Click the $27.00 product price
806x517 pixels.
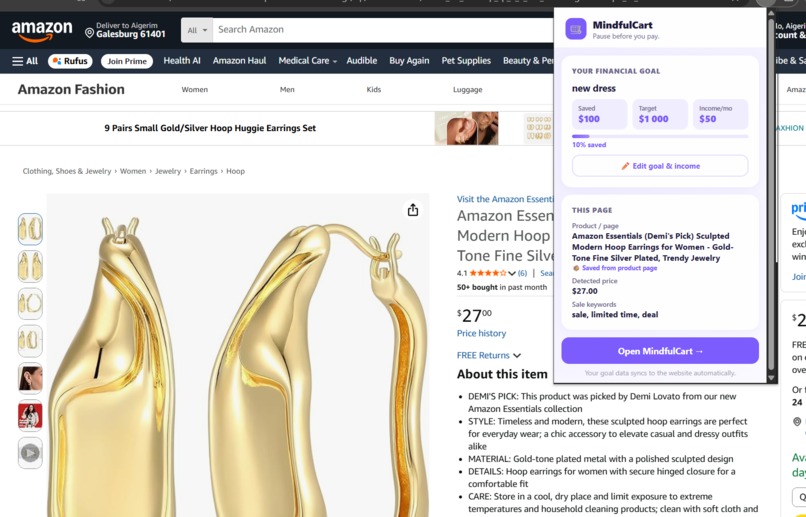coord(474,315)
